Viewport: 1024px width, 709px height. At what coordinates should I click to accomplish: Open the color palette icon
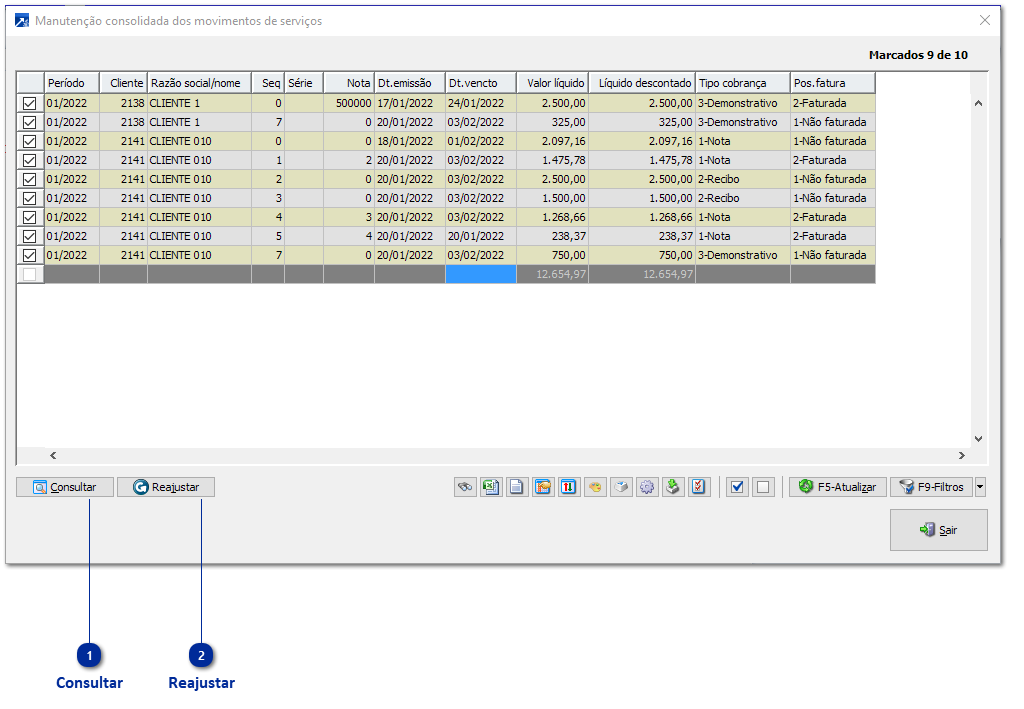click(595, 487)
